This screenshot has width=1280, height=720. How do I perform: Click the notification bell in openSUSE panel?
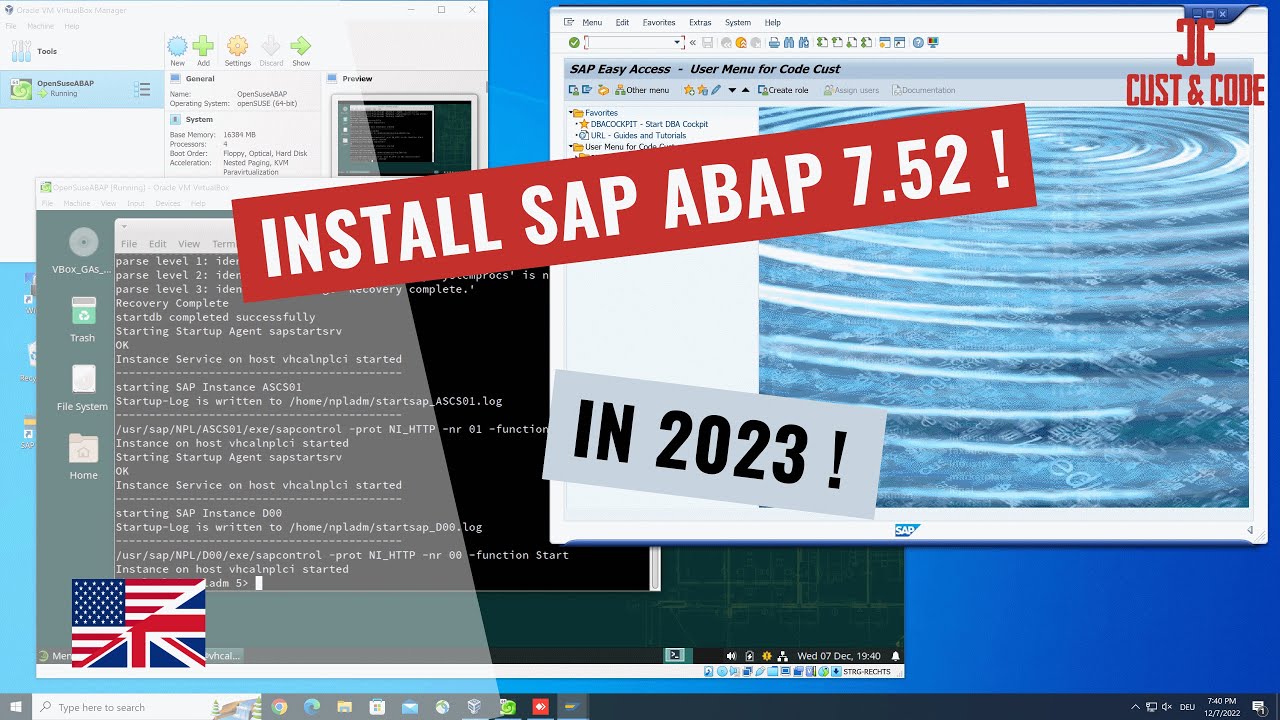[x=895, y=656]
